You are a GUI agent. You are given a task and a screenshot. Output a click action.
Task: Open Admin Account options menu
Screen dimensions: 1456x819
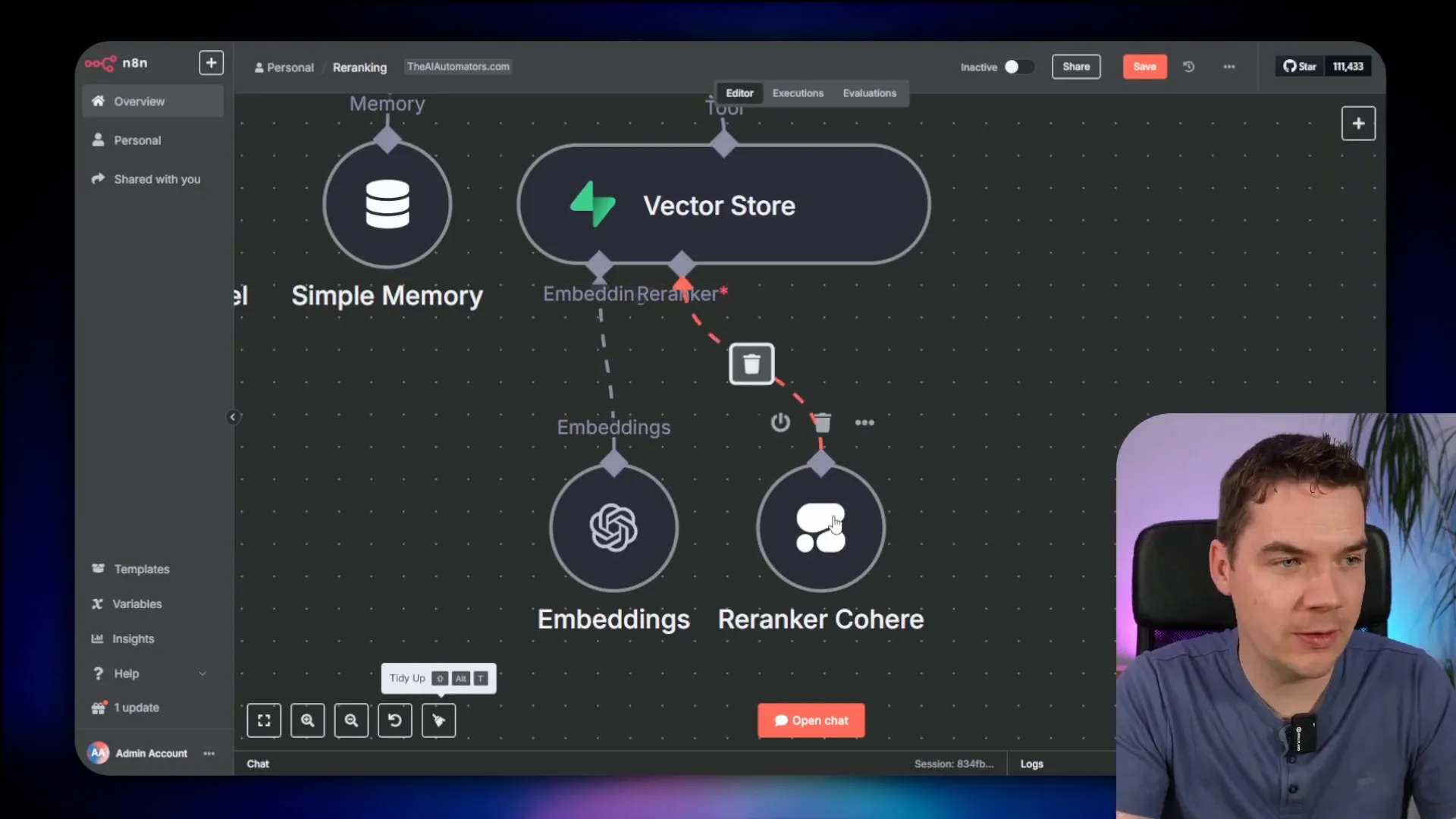point(209,753)
